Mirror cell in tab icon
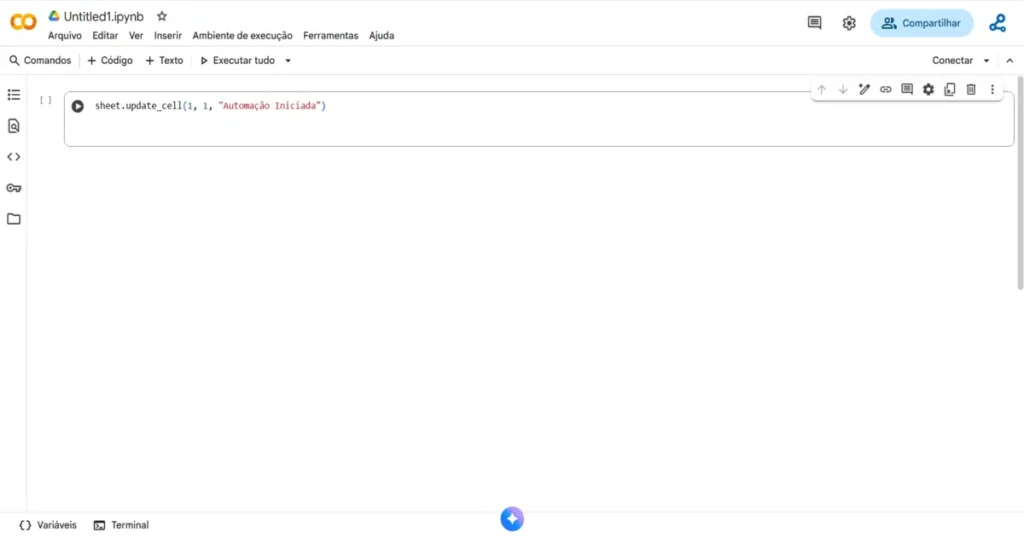 [x=950, y=89]
